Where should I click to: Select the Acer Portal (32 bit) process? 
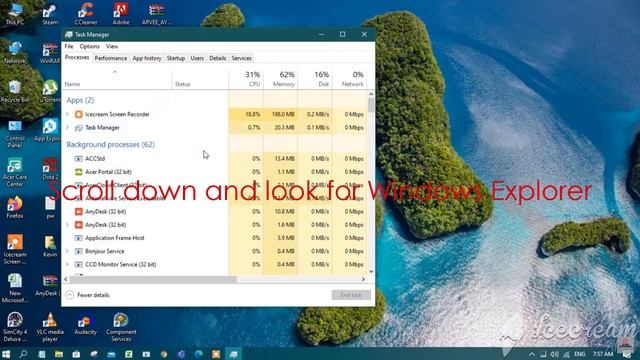pyautogui.click(x=215, y=172)
